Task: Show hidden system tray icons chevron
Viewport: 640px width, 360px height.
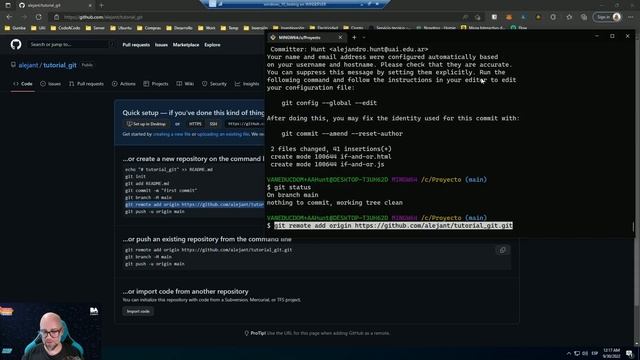Action: point(569,353)
